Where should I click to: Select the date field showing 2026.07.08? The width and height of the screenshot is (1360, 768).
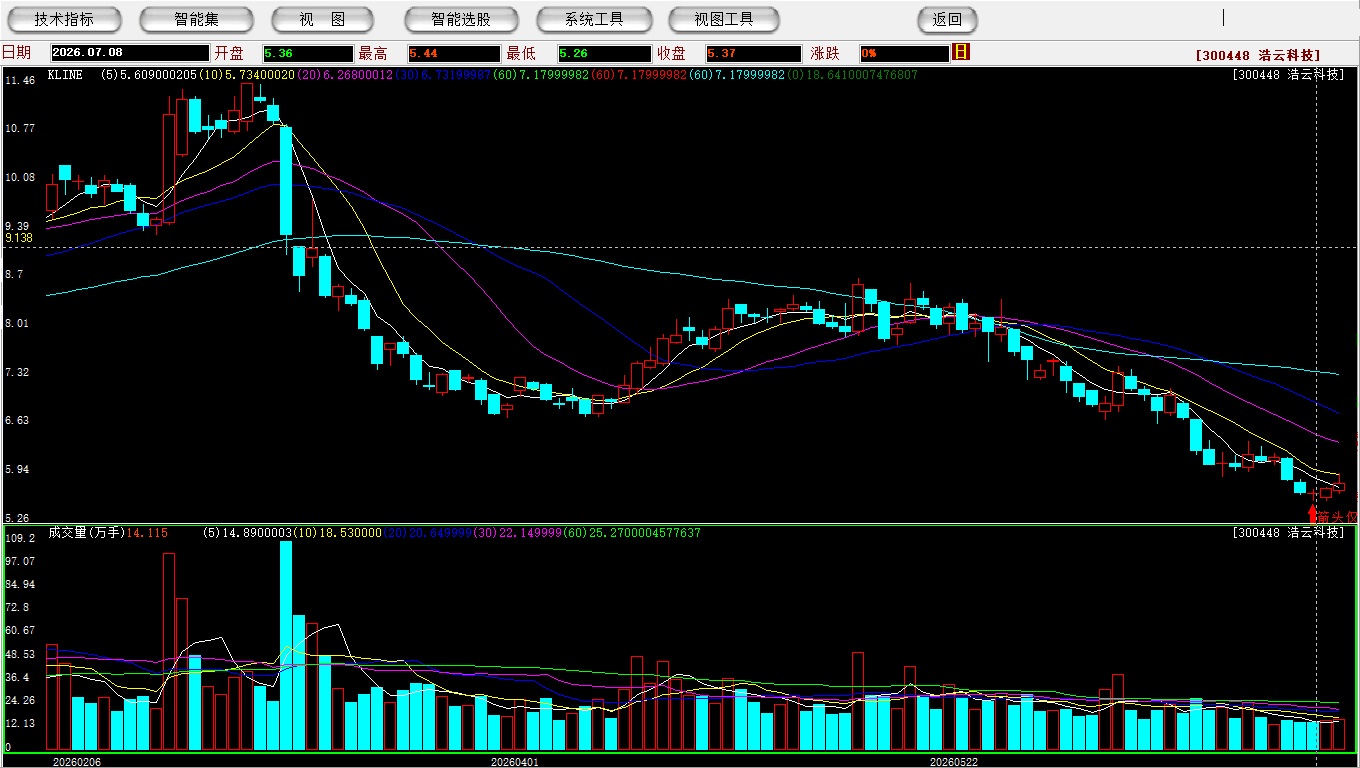130,53
